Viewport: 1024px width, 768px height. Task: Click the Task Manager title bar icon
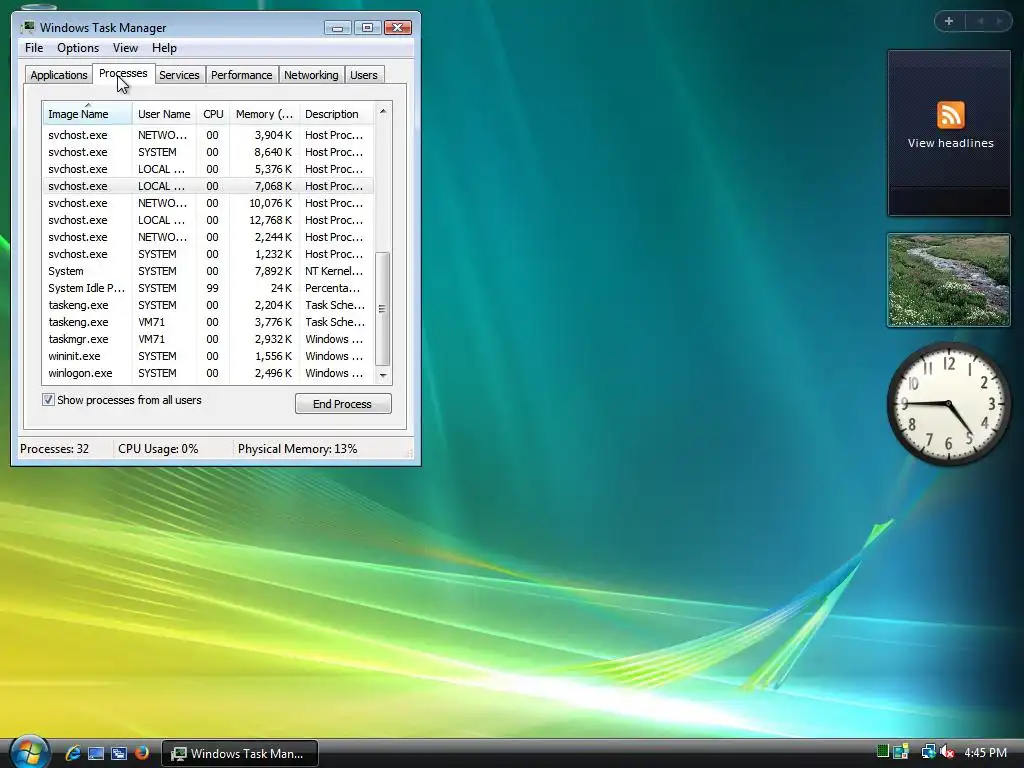[x=27, y=27]
